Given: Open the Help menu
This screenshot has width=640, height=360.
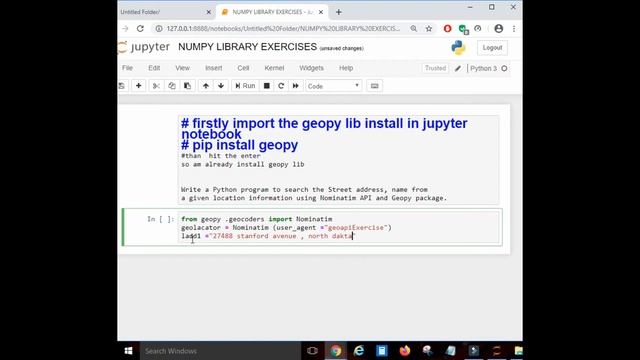Looking at the screenshot, I should 346,68.
